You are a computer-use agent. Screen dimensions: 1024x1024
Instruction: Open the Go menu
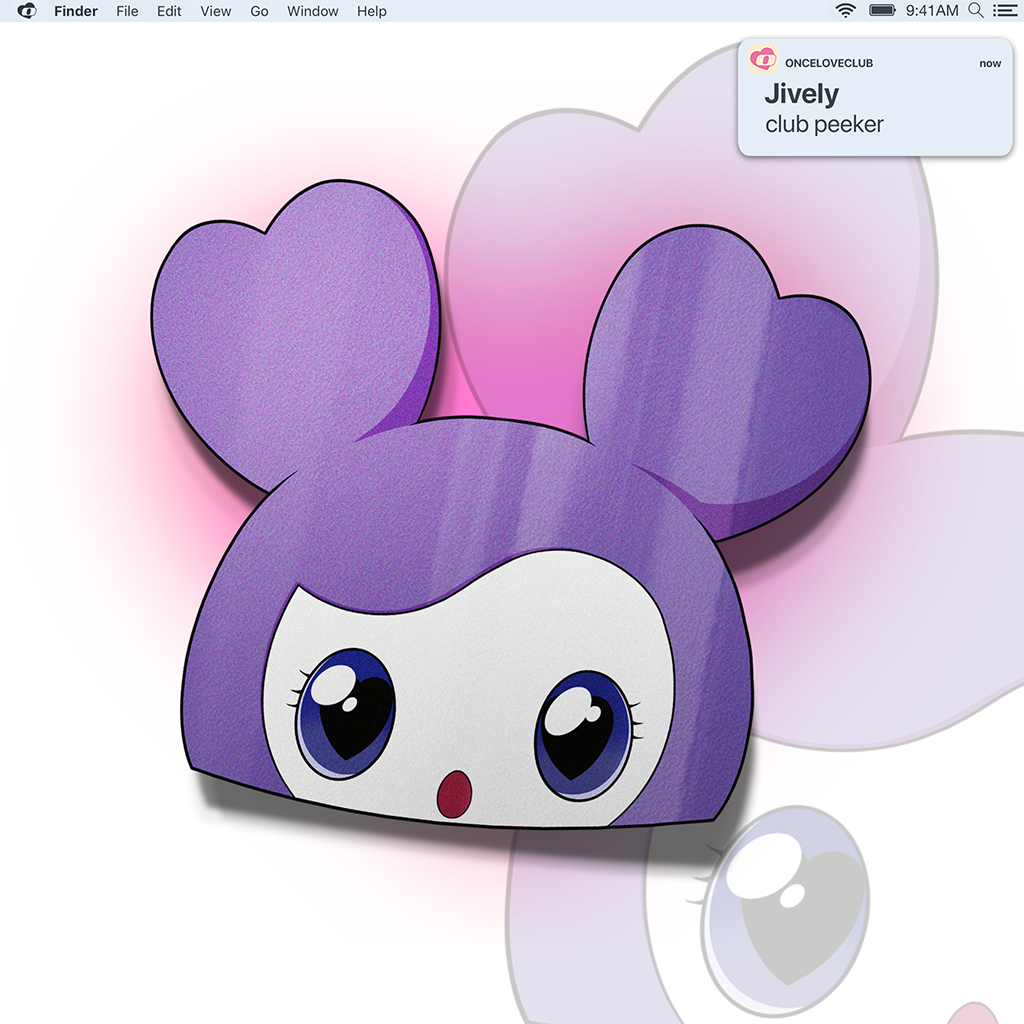pos(259,11)
